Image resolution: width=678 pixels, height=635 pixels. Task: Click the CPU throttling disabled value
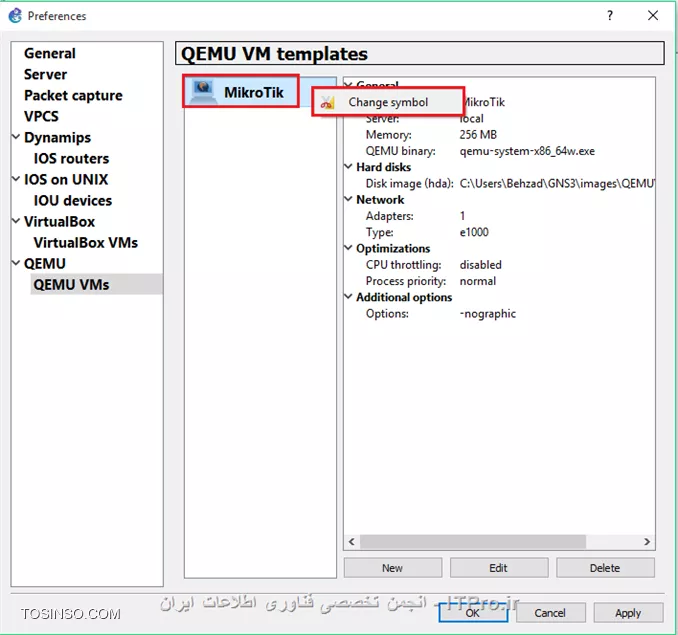[x=480, y=265]
